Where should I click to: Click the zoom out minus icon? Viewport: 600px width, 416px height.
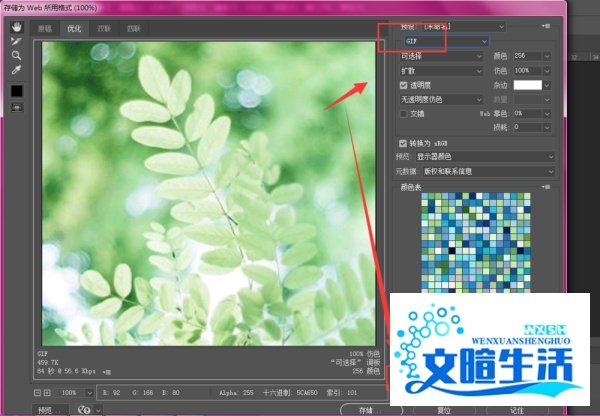click(x=37, y=393)
